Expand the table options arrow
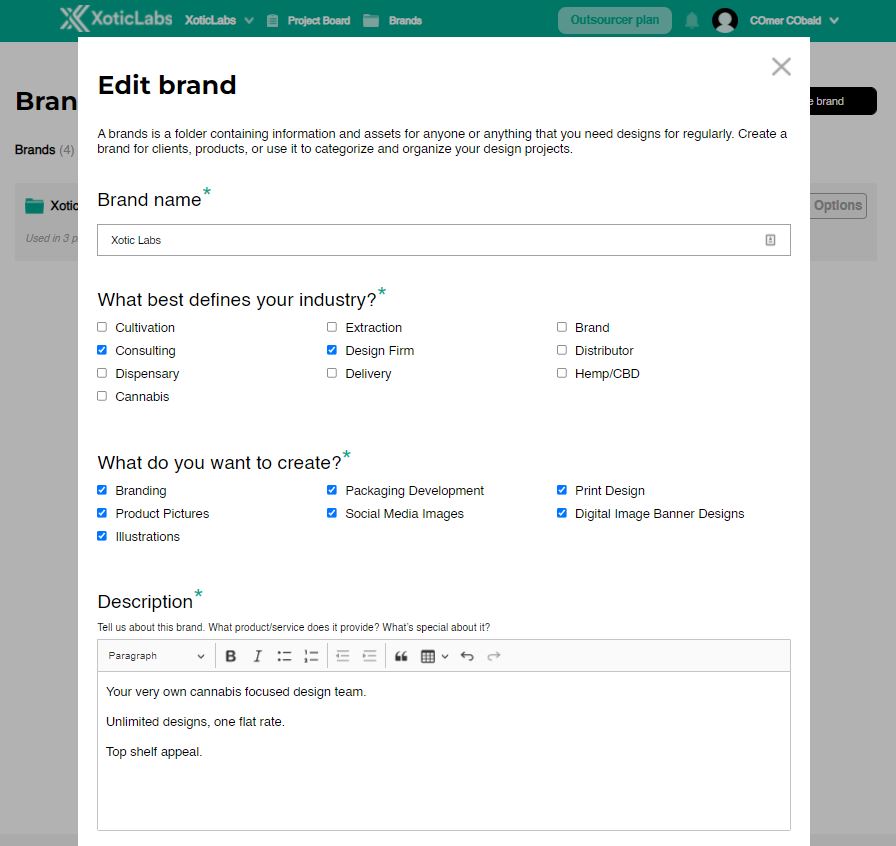 445,656
